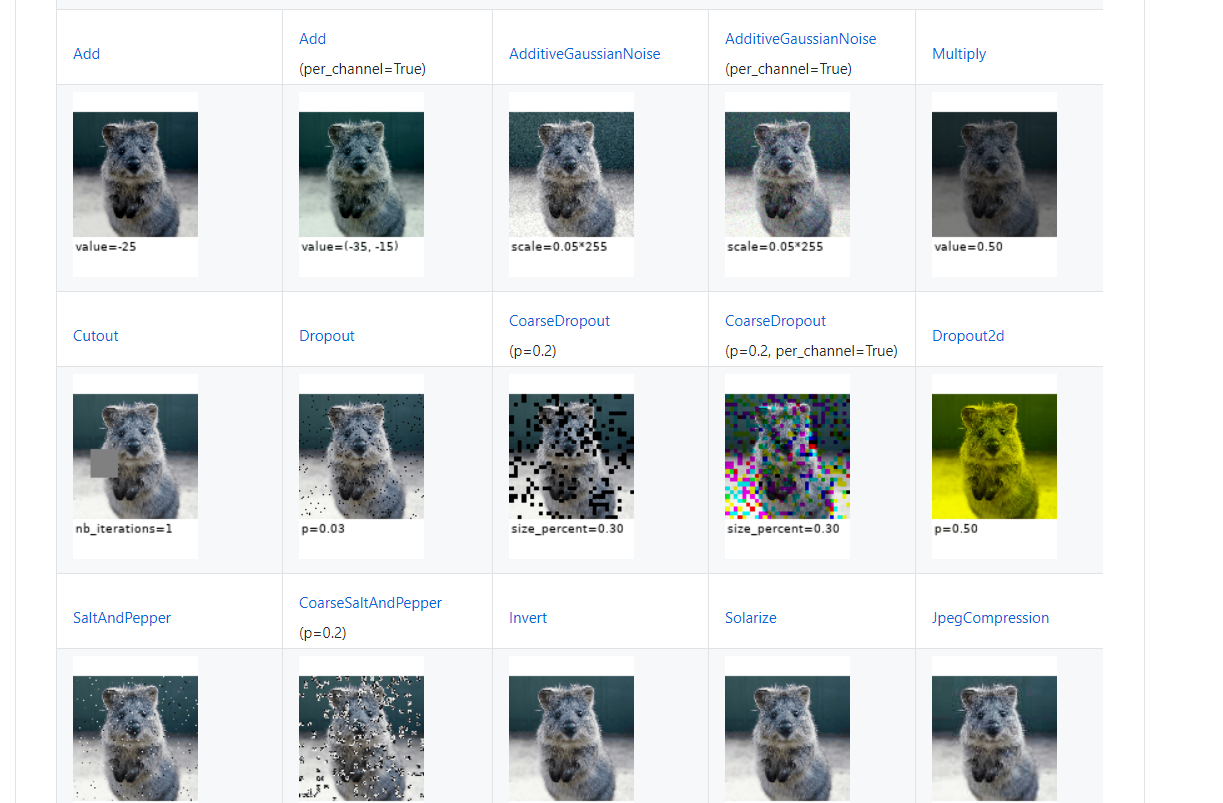
Task: Open the Dropout2d augmenter link
Action: coord(967,336)
